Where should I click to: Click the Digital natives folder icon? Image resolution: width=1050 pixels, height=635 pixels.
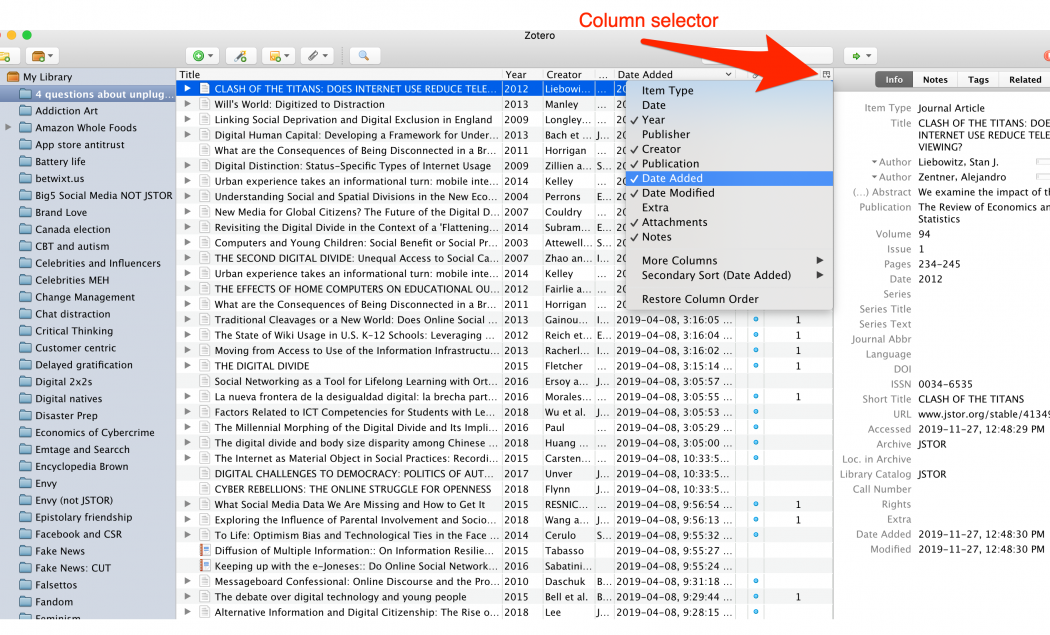click(25, 399)
